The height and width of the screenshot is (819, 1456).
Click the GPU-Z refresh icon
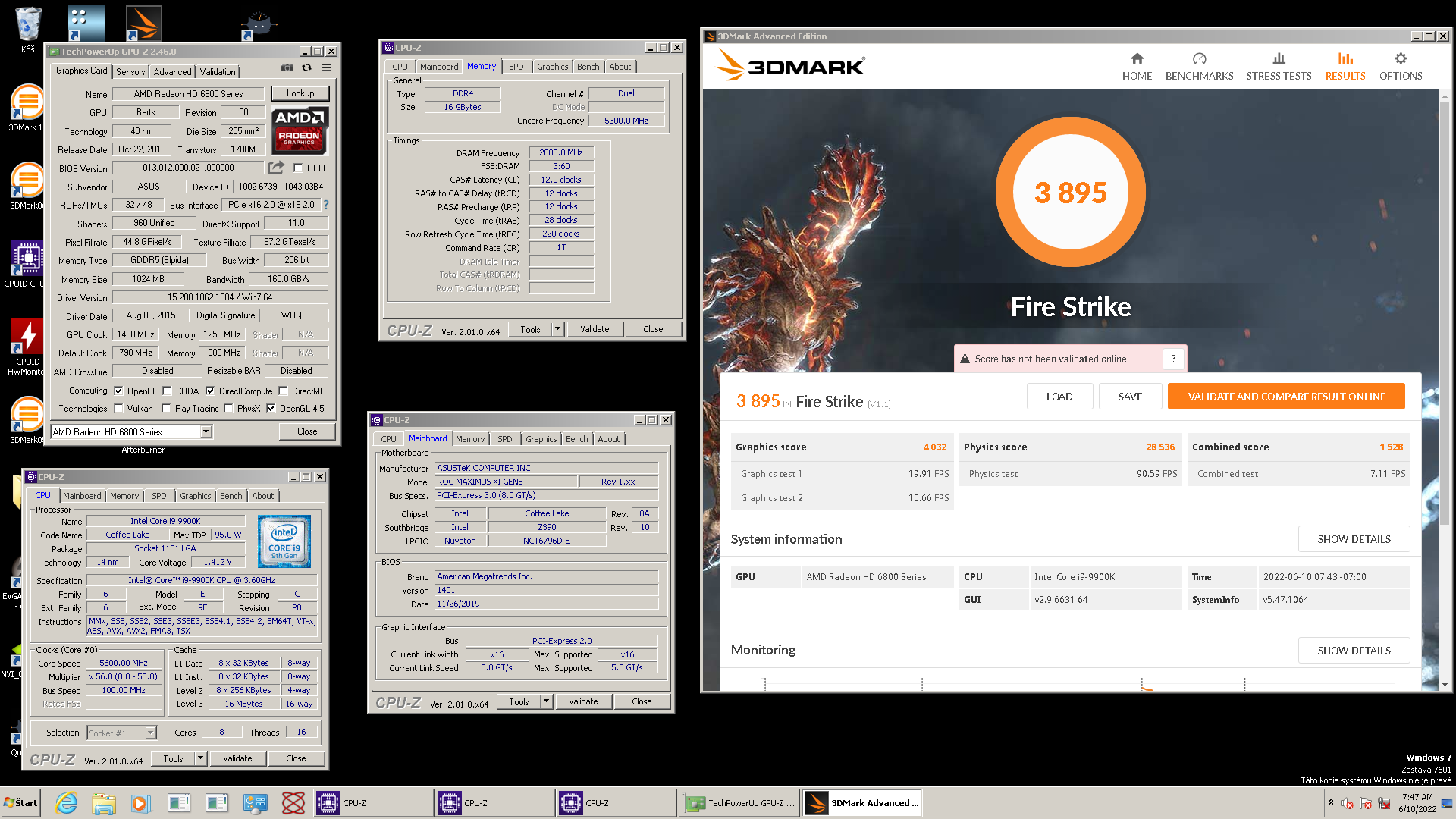pyautogui.click(x=307, y=68)
